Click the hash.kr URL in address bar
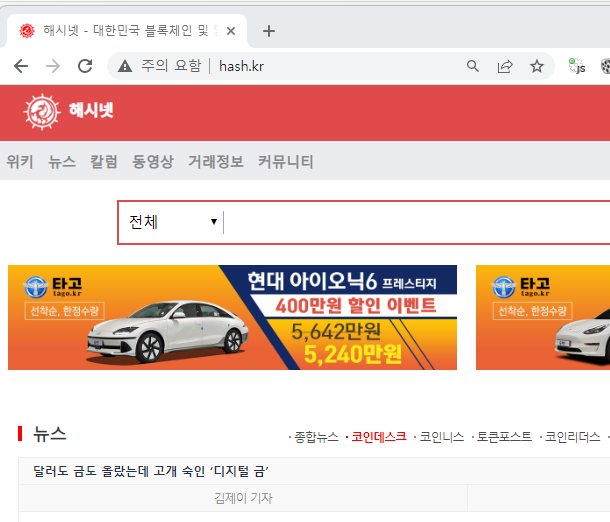 (x=241, y=67)
